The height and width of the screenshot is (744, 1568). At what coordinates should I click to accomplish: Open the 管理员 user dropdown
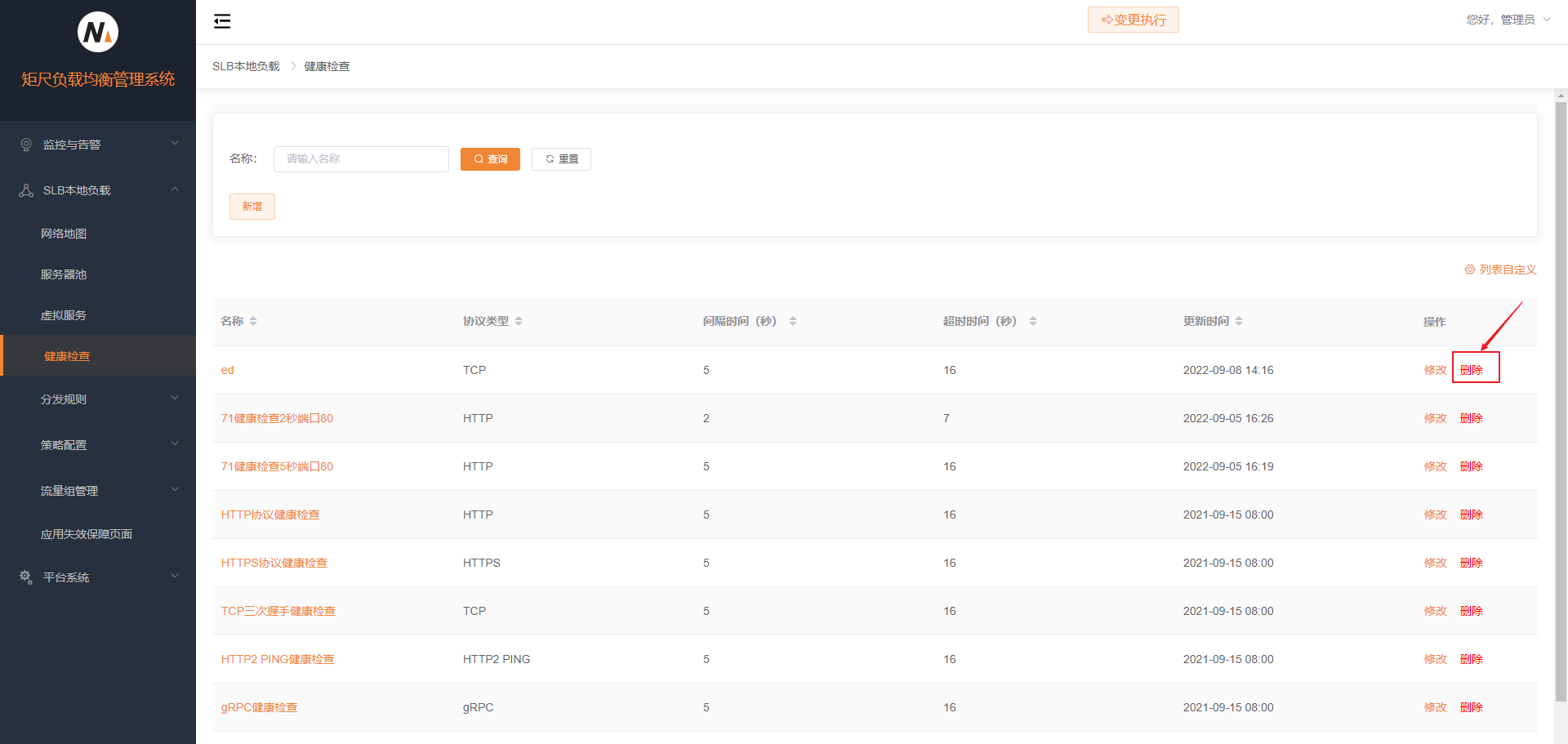[1508, 20]
